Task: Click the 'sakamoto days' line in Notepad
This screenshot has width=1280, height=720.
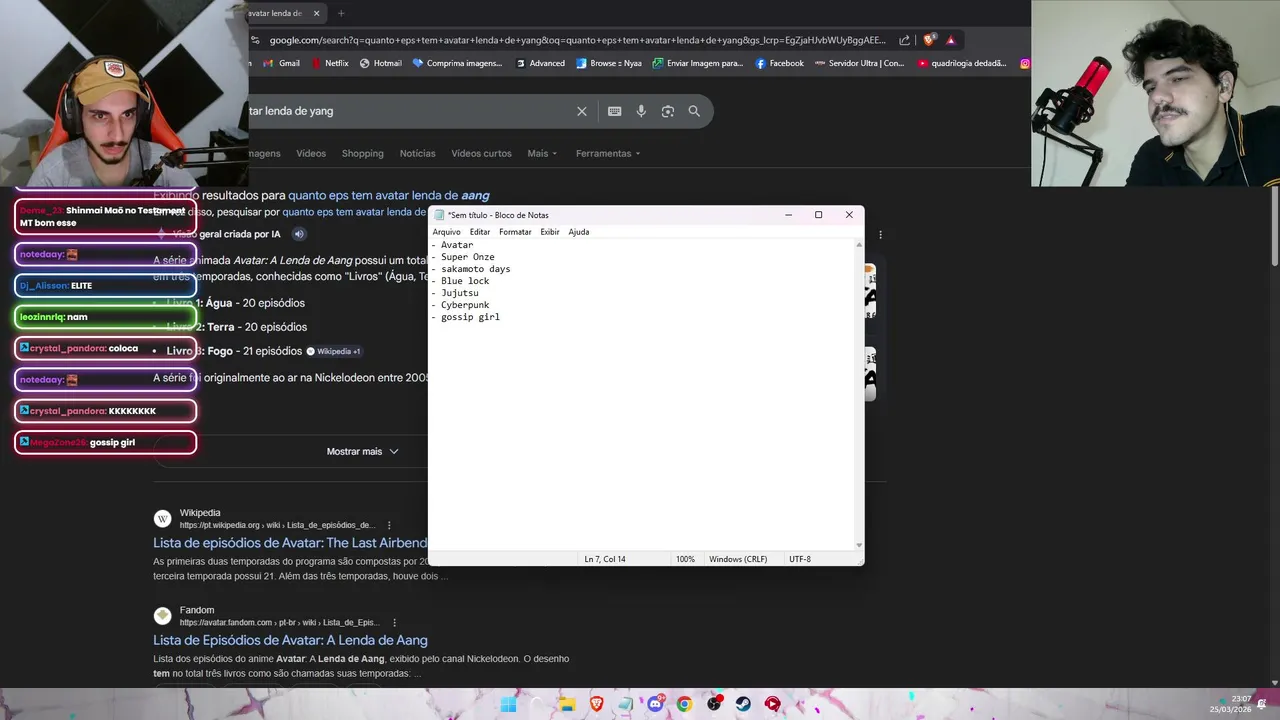Action: [x=475, y=269]
